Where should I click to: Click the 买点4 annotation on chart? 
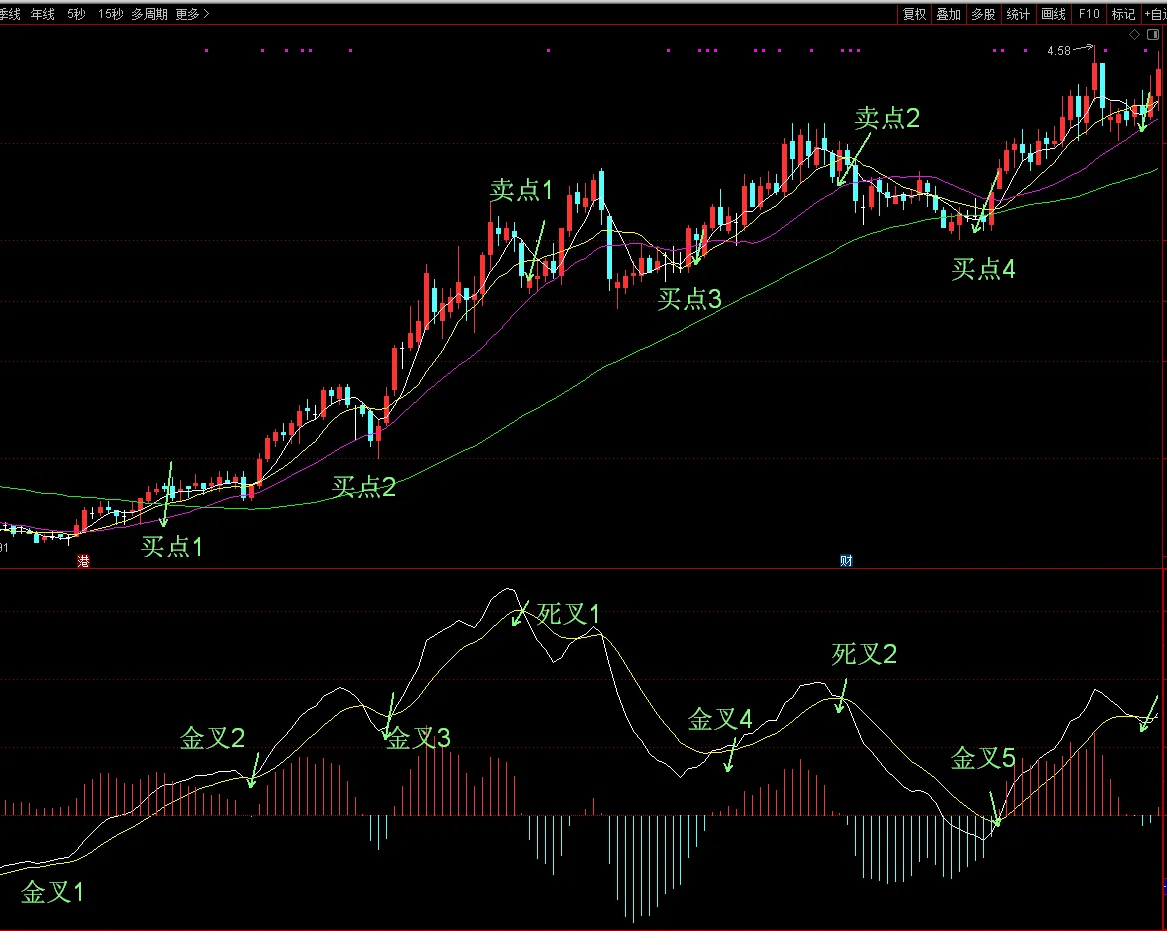(982, 269)
